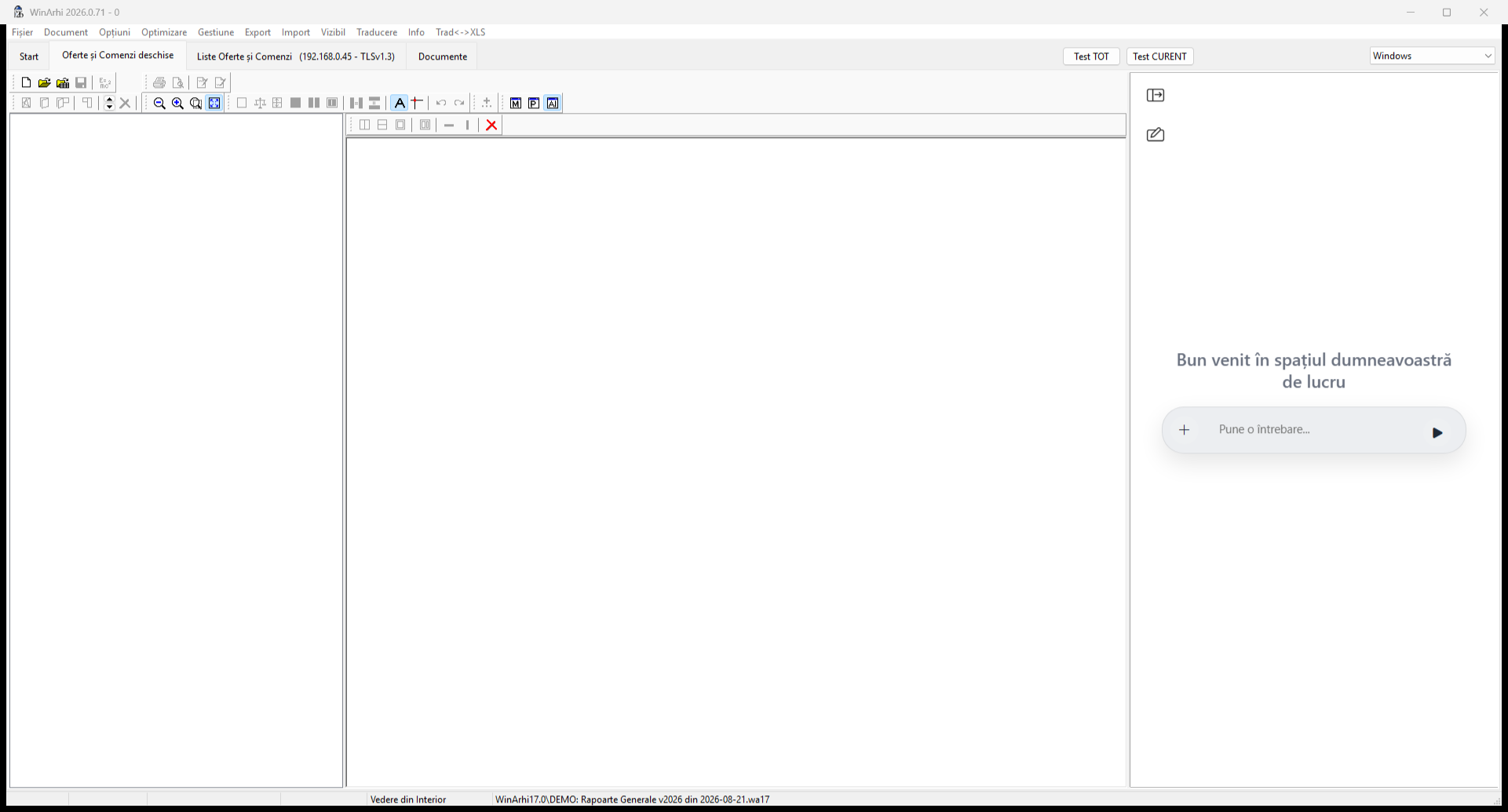Click the up-down stepper arrows
The height and width of the screenshot is (812, 1508).
pyautogui.click(x=109, y=103)
